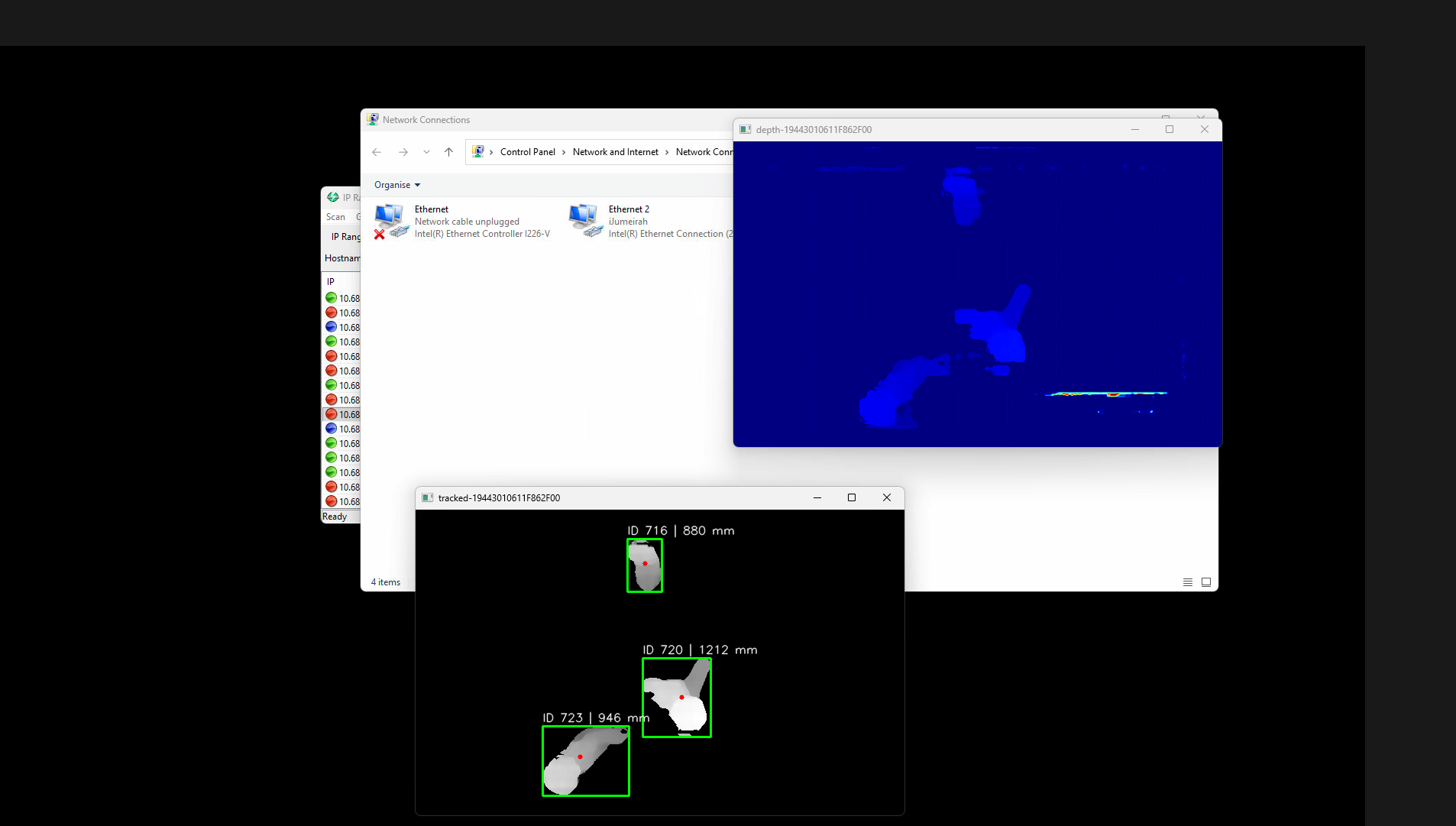The height and width of the screenshot is (826, 1456).
Task: Open the recent locations dropdown chevron
Action: (426, 152)
